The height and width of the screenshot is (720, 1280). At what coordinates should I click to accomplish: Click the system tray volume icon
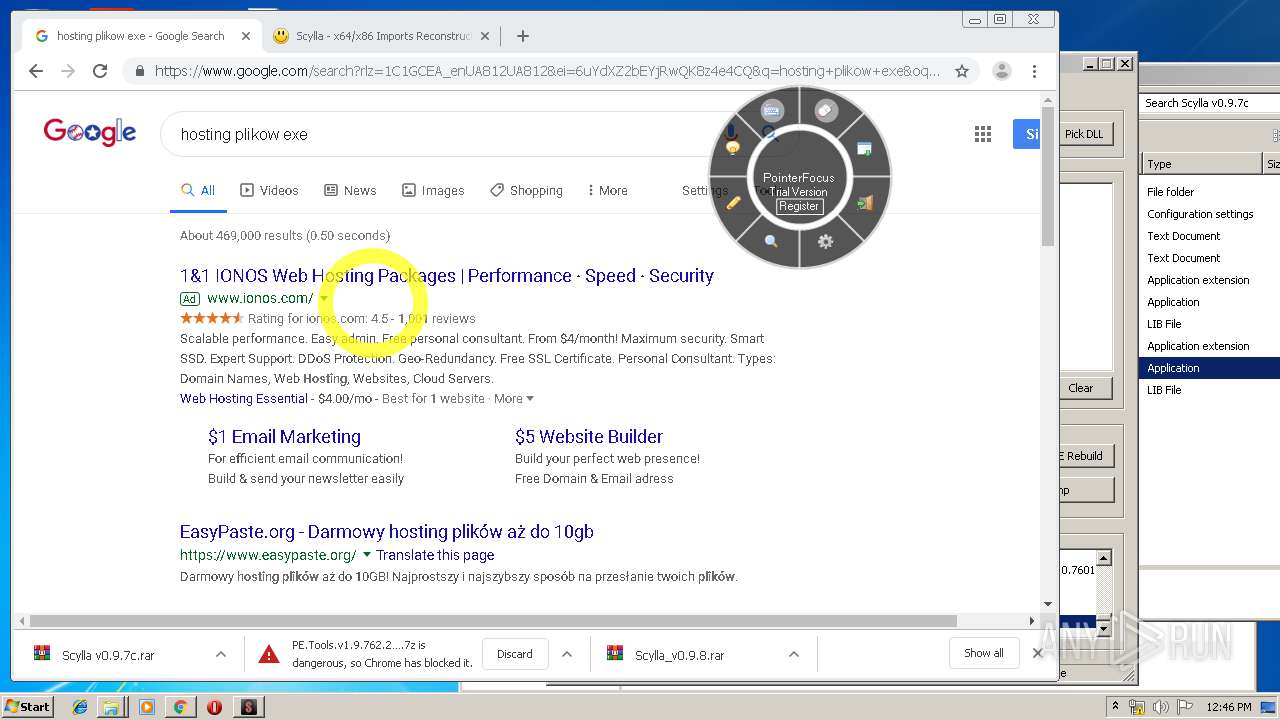[x=1161, y=707]
